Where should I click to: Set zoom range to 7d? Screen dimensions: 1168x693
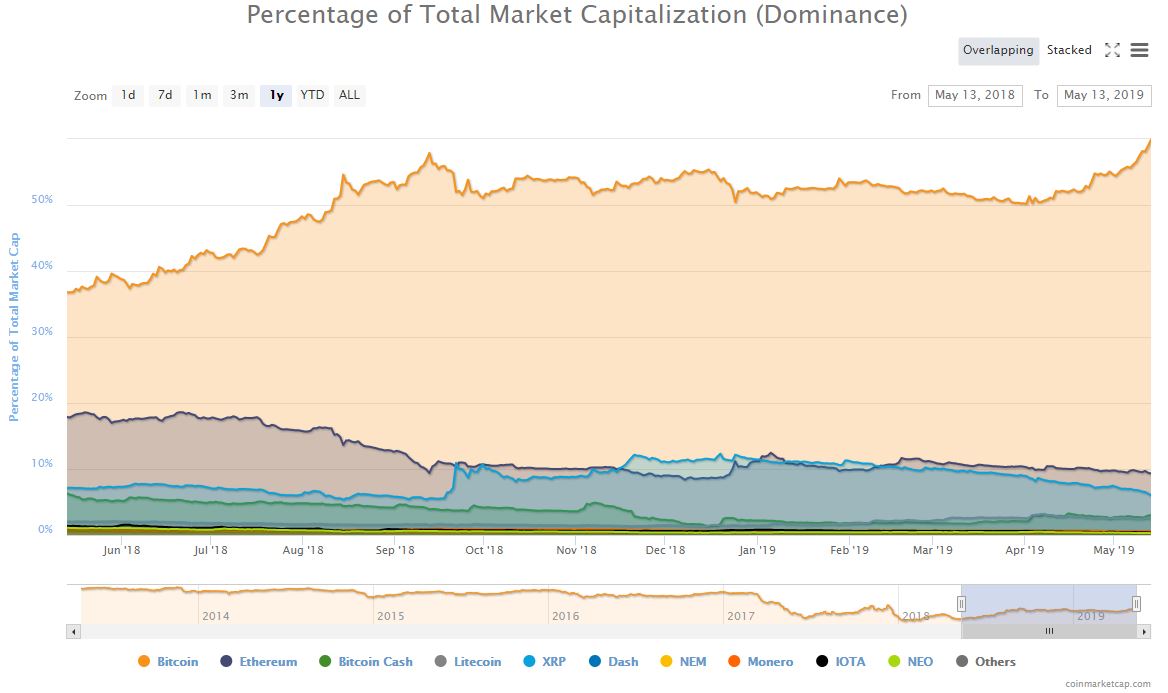[165, 96]
